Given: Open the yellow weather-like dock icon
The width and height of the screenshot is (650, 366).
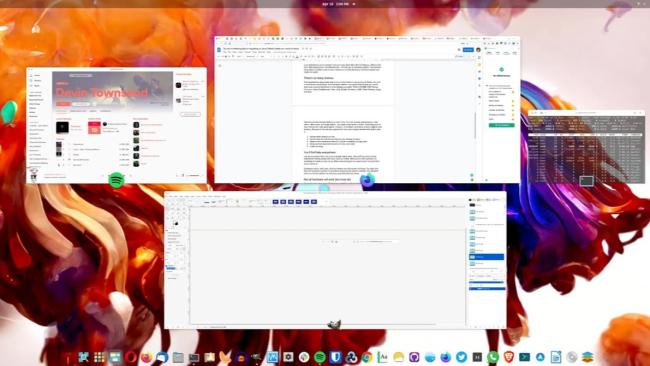Looking at the screenshot, I should click(398, 357).
